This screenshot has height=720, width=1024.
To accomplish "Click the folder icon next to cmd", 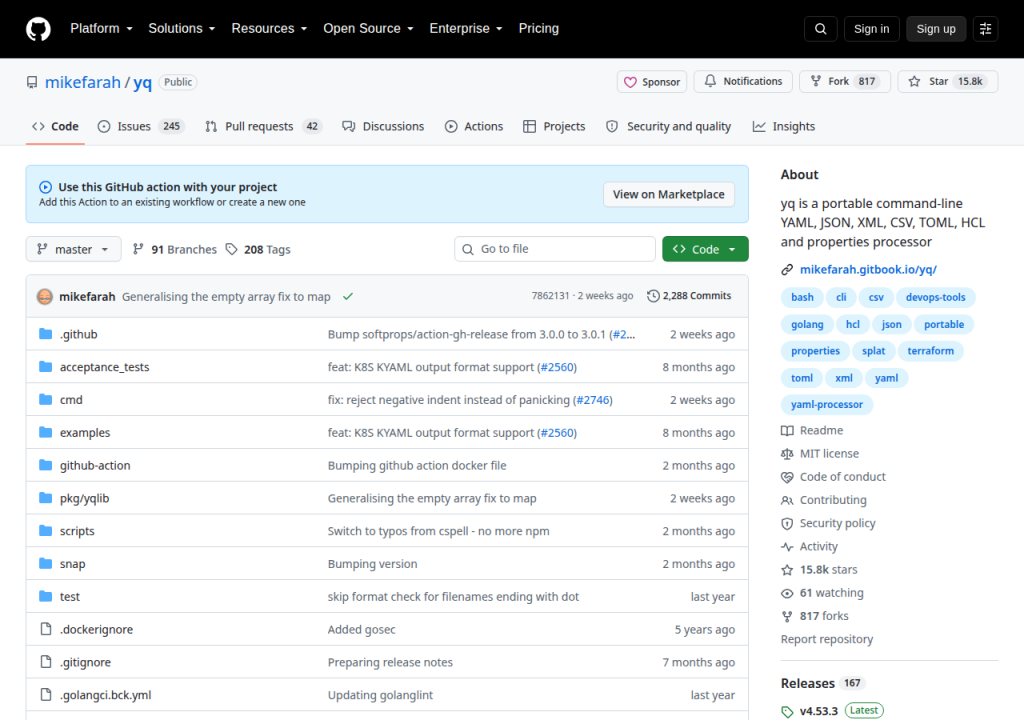I will (46, 399).
